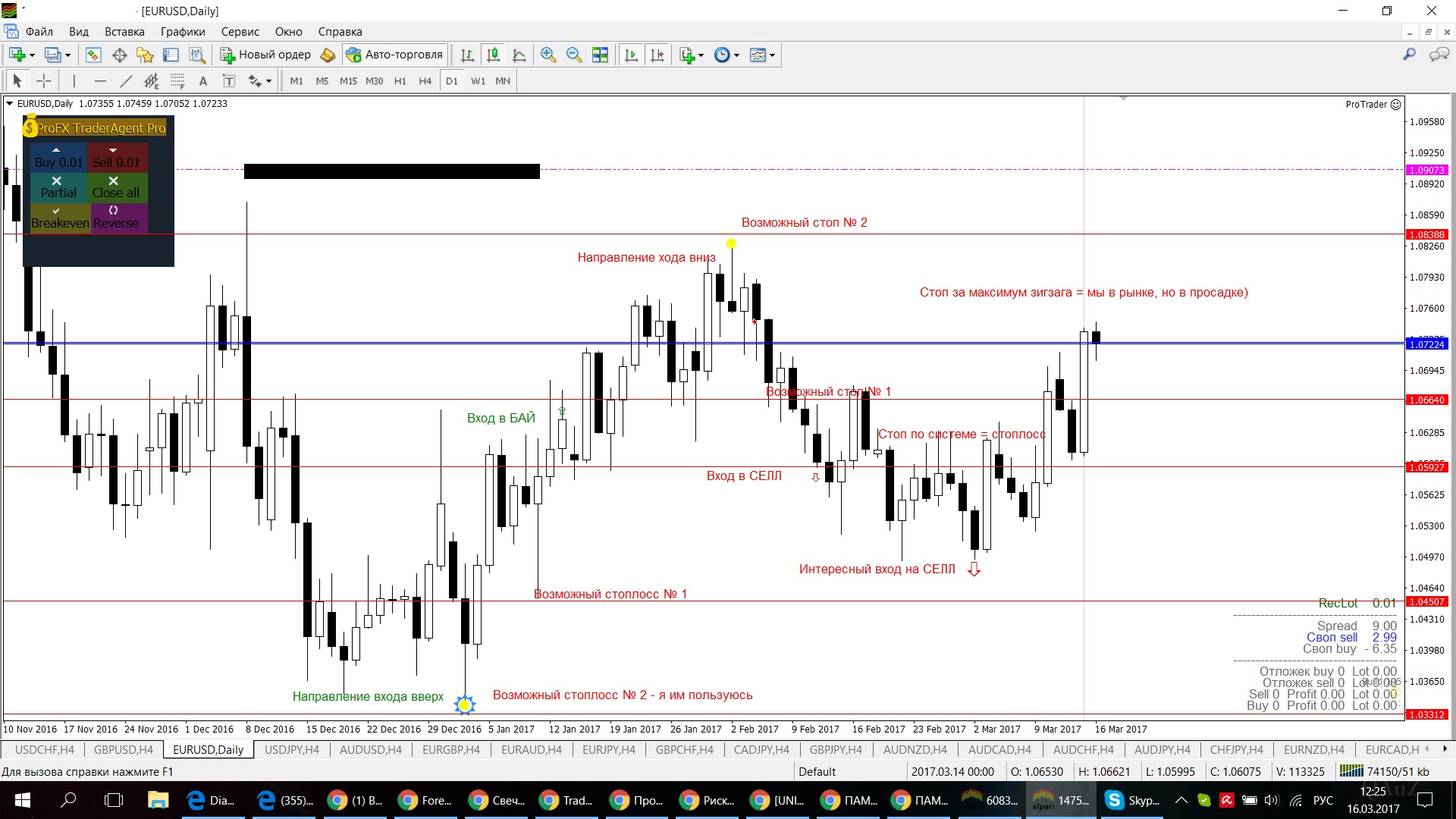Open the Сервис menu
The image size is (1456, 819).
pos(240,32)
